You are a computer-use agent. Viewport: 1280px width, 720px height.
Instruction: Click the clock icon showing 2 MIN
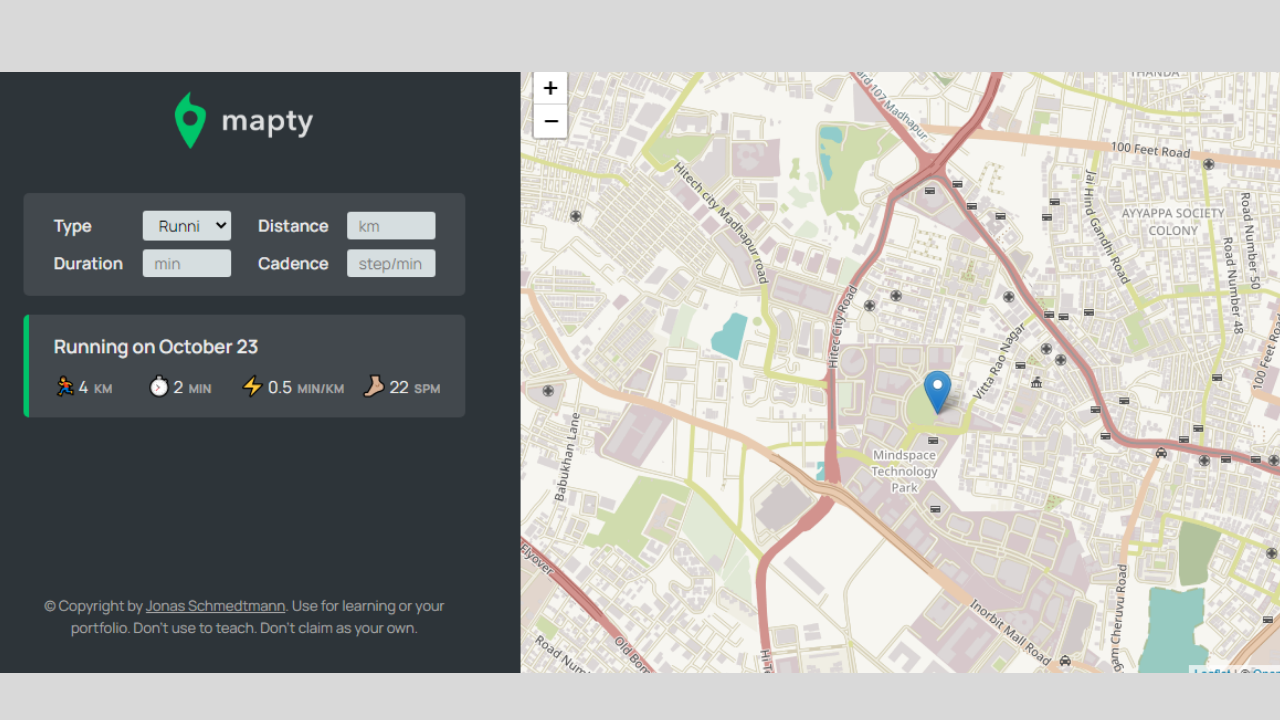(158, 386)
